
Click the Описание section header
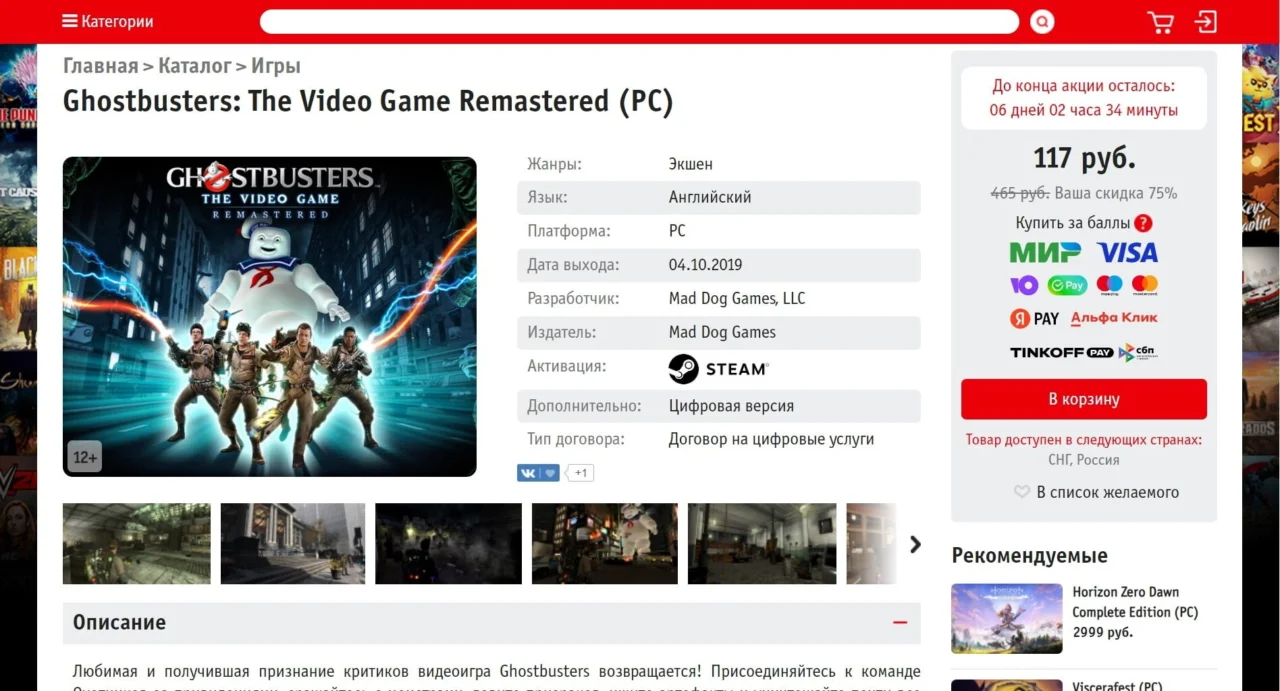(x=492, y=622)
